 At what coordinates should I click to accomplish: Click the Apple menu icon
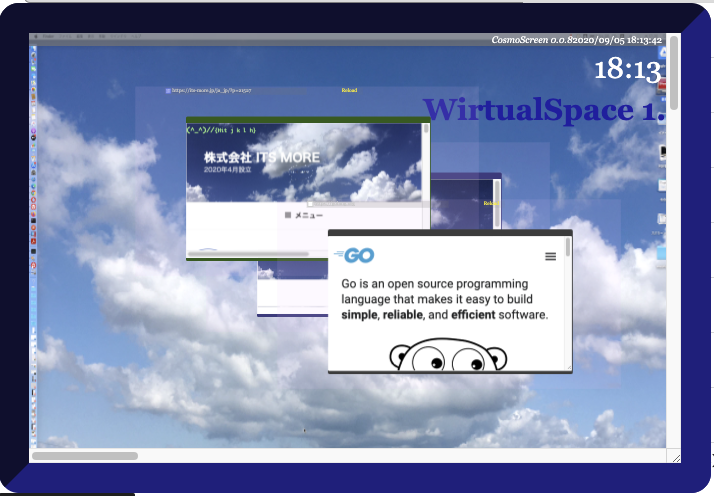pos(36,38)
